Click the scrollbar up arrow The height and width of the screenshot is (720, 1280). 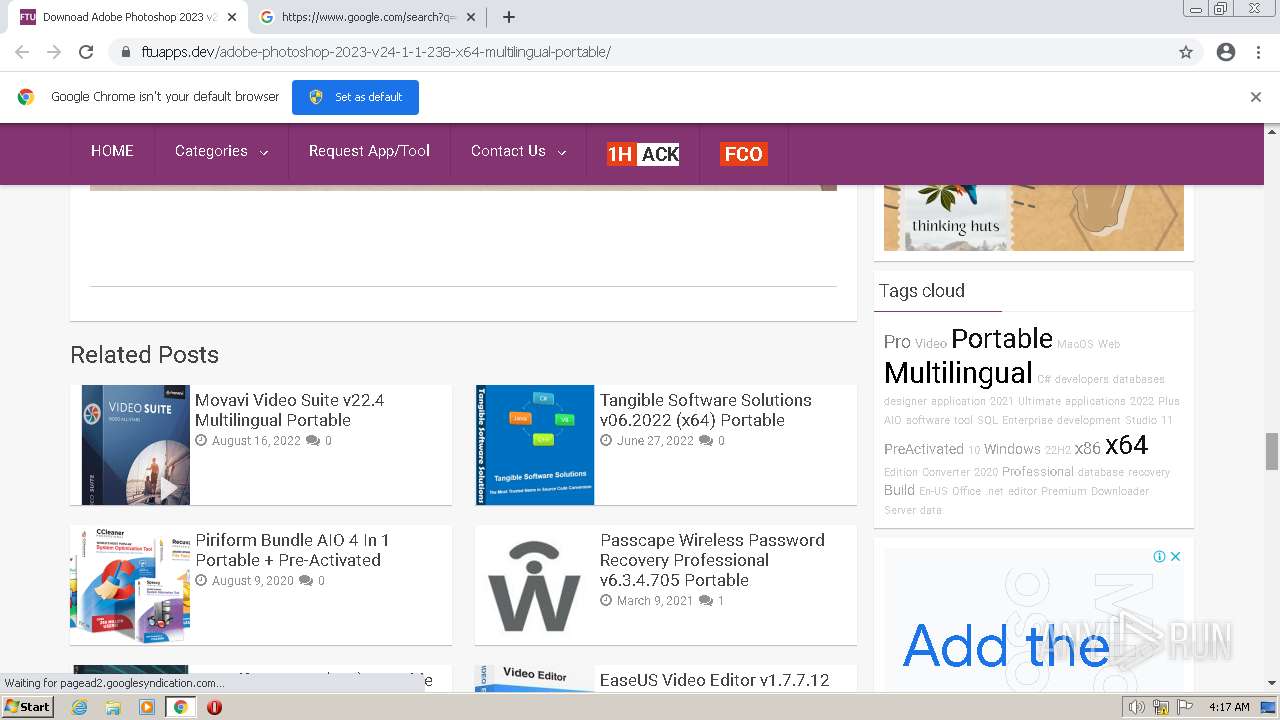coord(1272,131)
